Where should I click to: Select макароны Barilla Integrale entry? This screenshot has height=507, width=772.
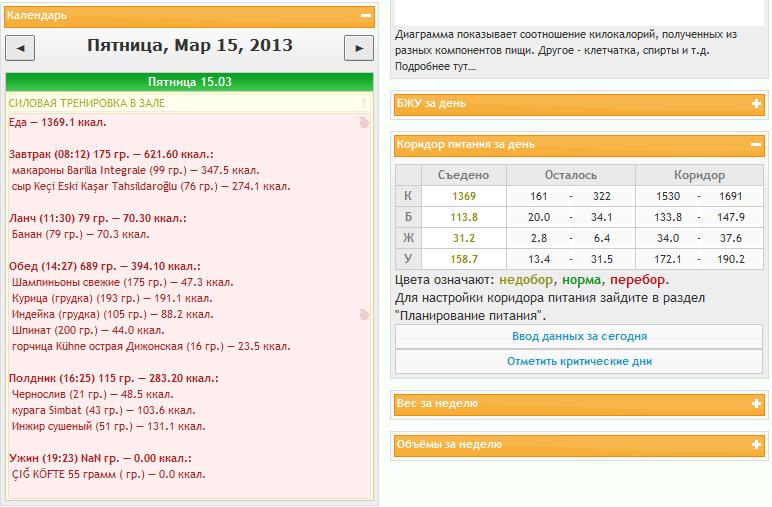pyautogui.click(x=135, y=170)
